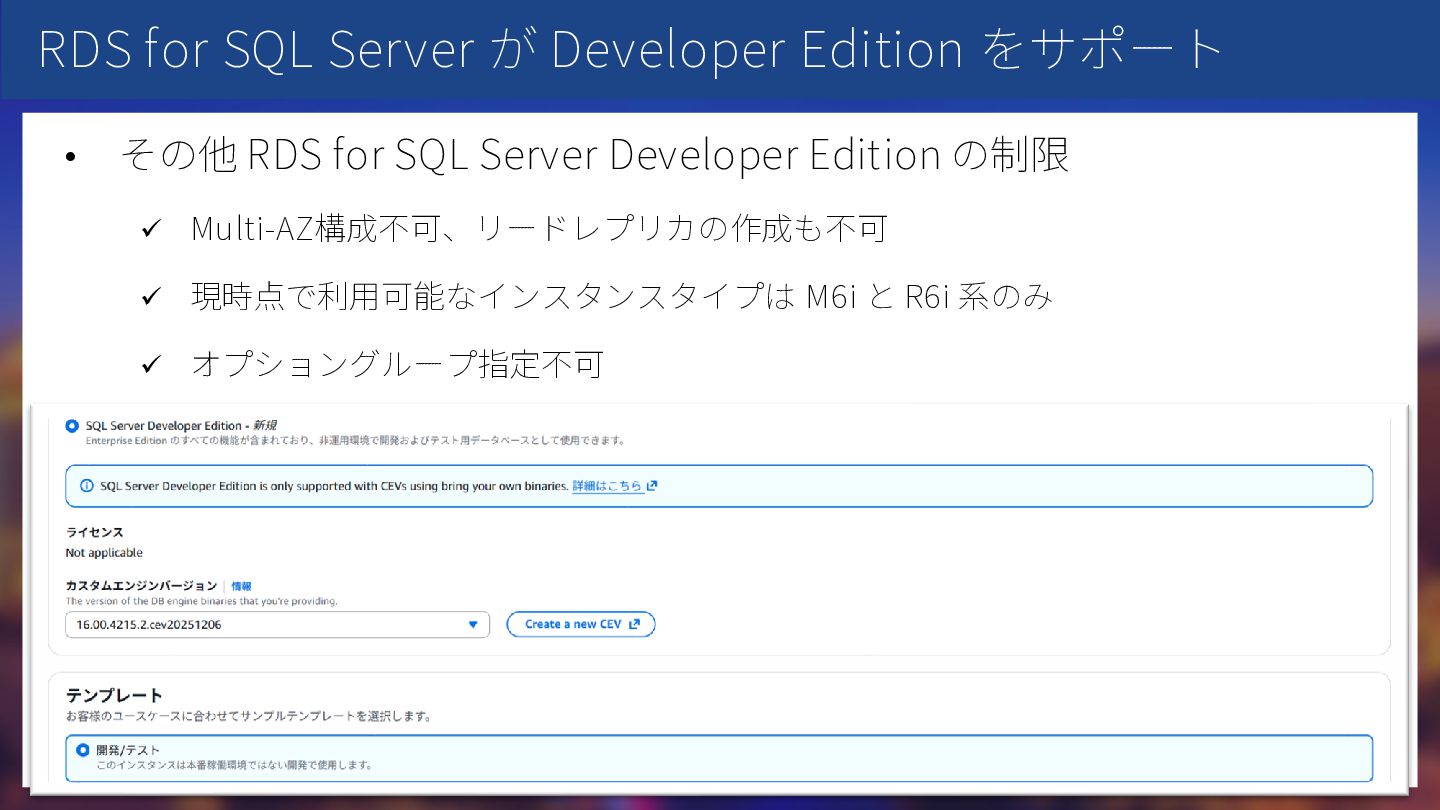Click the checkmark beside the M6i と R6i bullet
Screen dimensions: 1440x810
[x=151, y=297]
